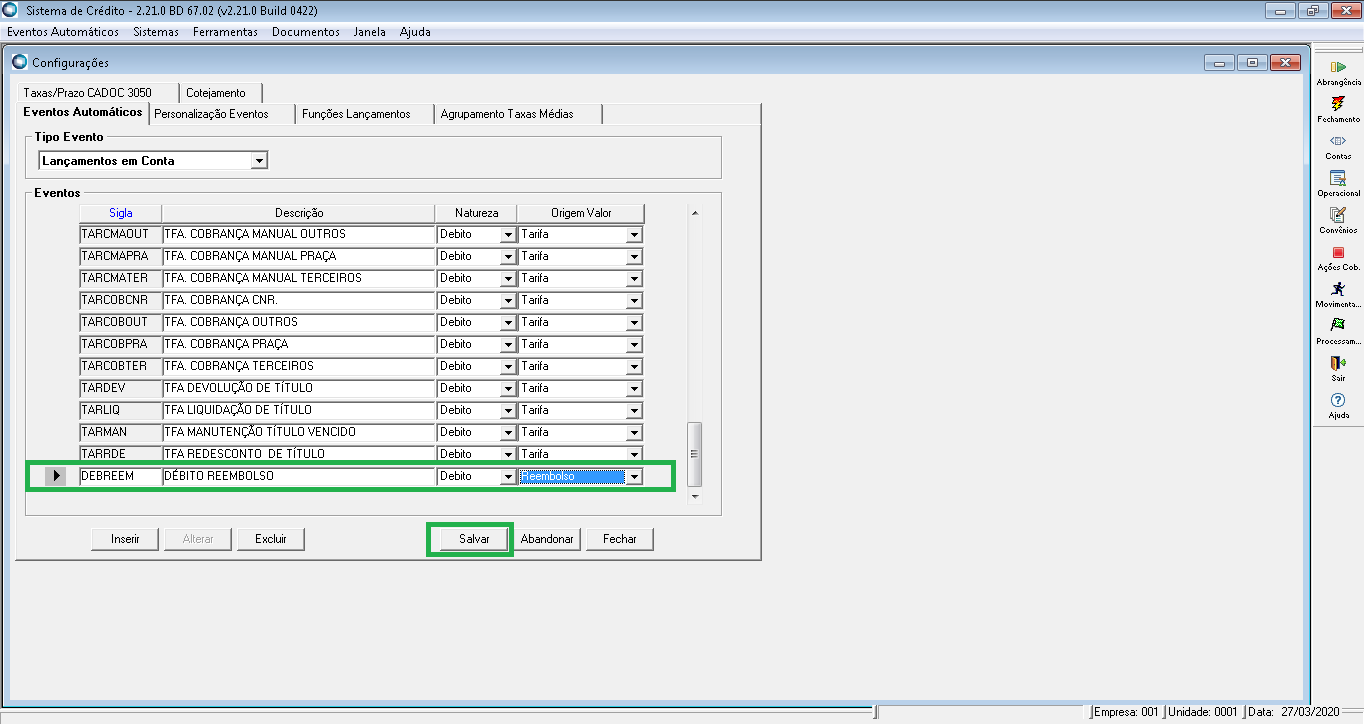The width and height of the screenshot is (1364, 724).
Task: Click the Ajuda help icon
Action: (1338, 400)
